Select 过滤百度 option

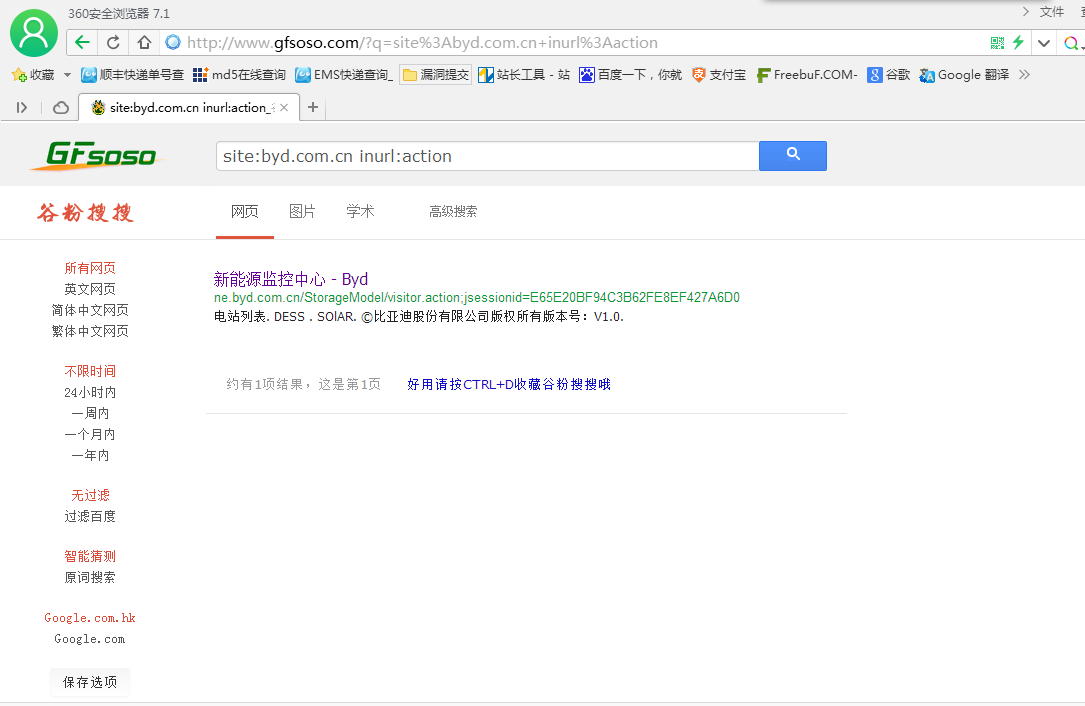[x=90, y=516]
